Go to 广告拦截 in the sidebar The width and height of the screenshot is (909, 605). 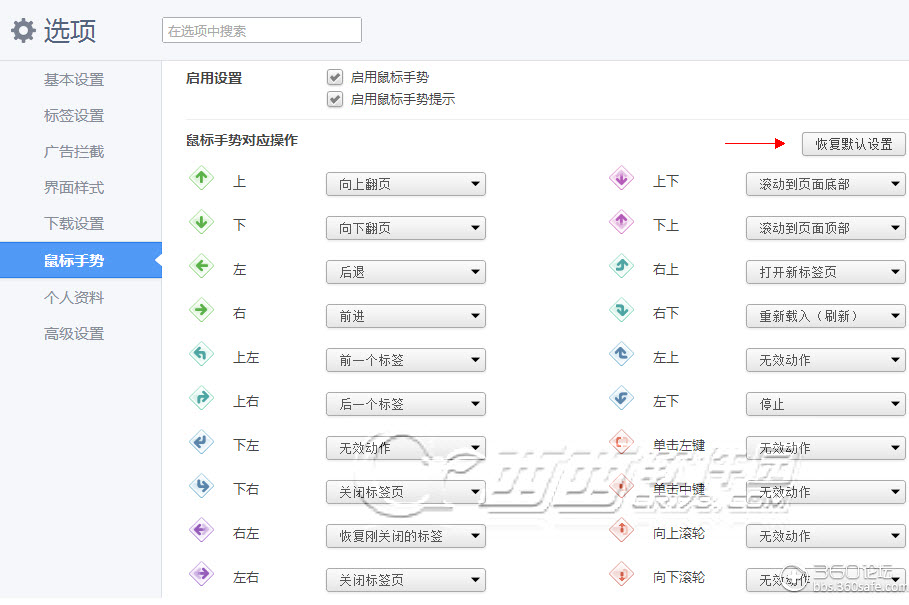(x=74, y=152)
